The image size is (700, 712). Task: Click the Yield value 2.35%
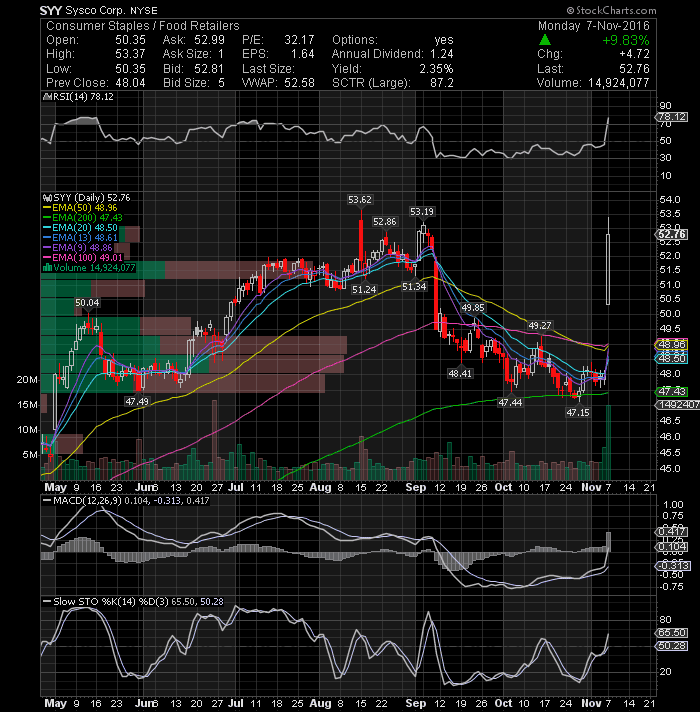coord(436,69)
